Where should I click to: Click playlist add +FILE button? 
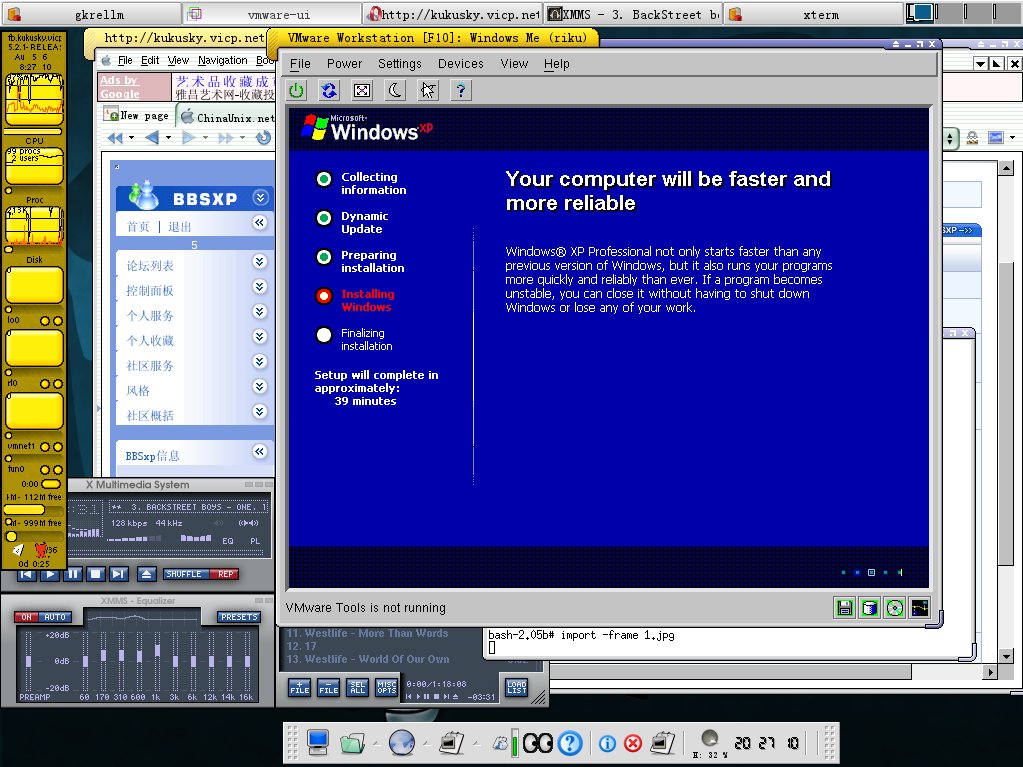tap(299, 687)
